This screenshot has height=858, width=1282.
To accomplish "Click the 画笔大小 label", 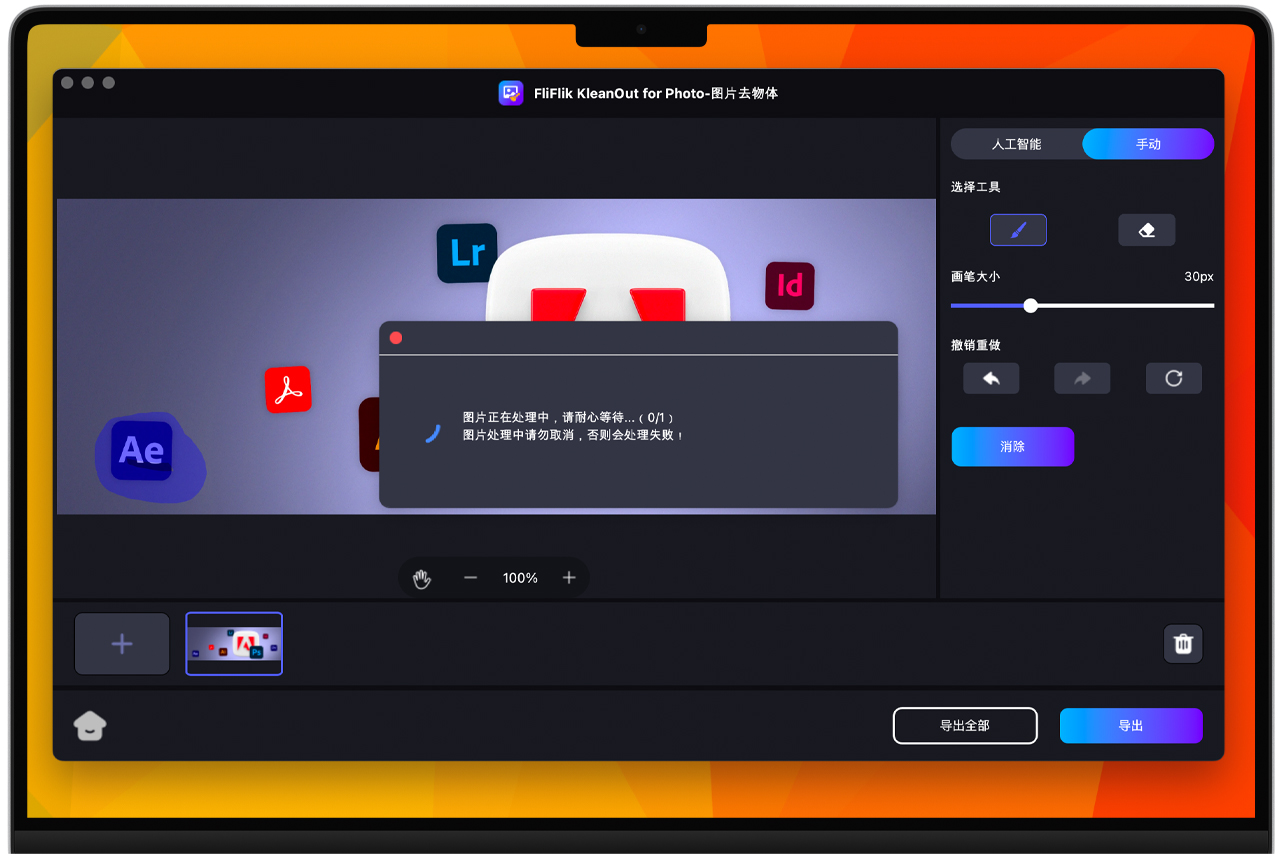I will pos(976,277).
